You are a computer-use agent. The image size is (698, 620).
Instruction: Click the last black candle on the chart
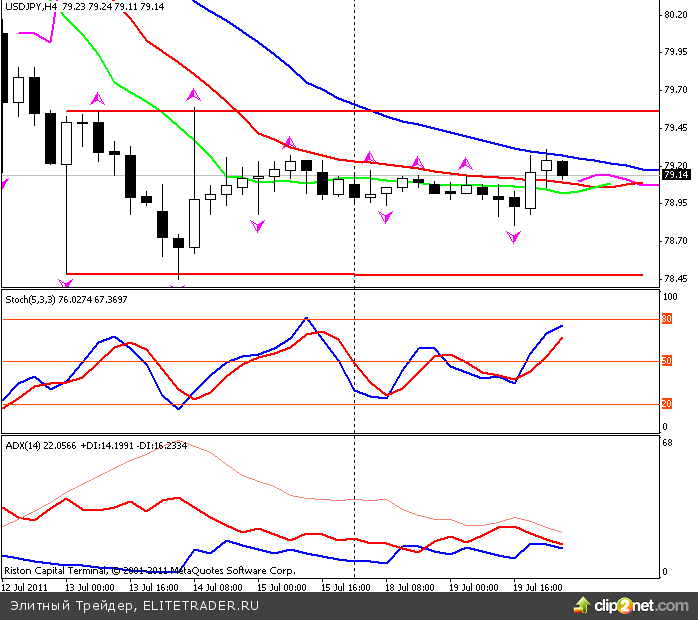563,168
